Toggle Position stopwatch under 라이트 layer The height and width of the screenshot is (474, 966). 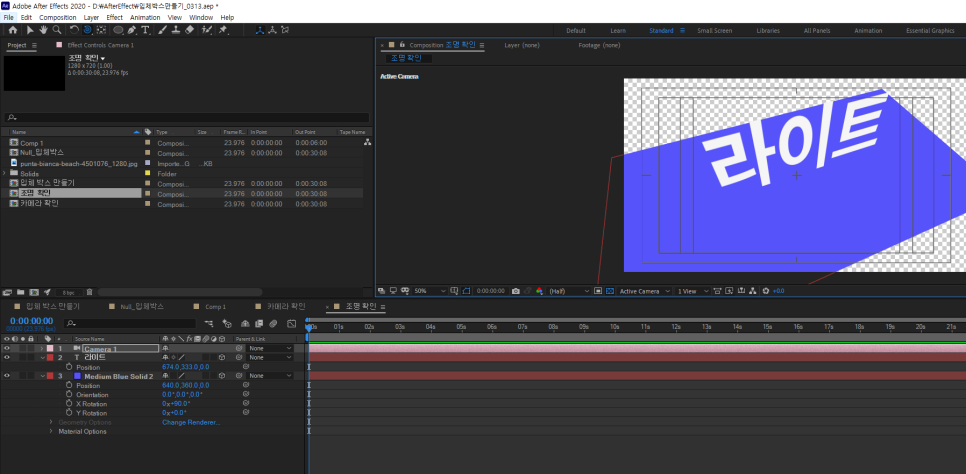[x=70, y=367]
